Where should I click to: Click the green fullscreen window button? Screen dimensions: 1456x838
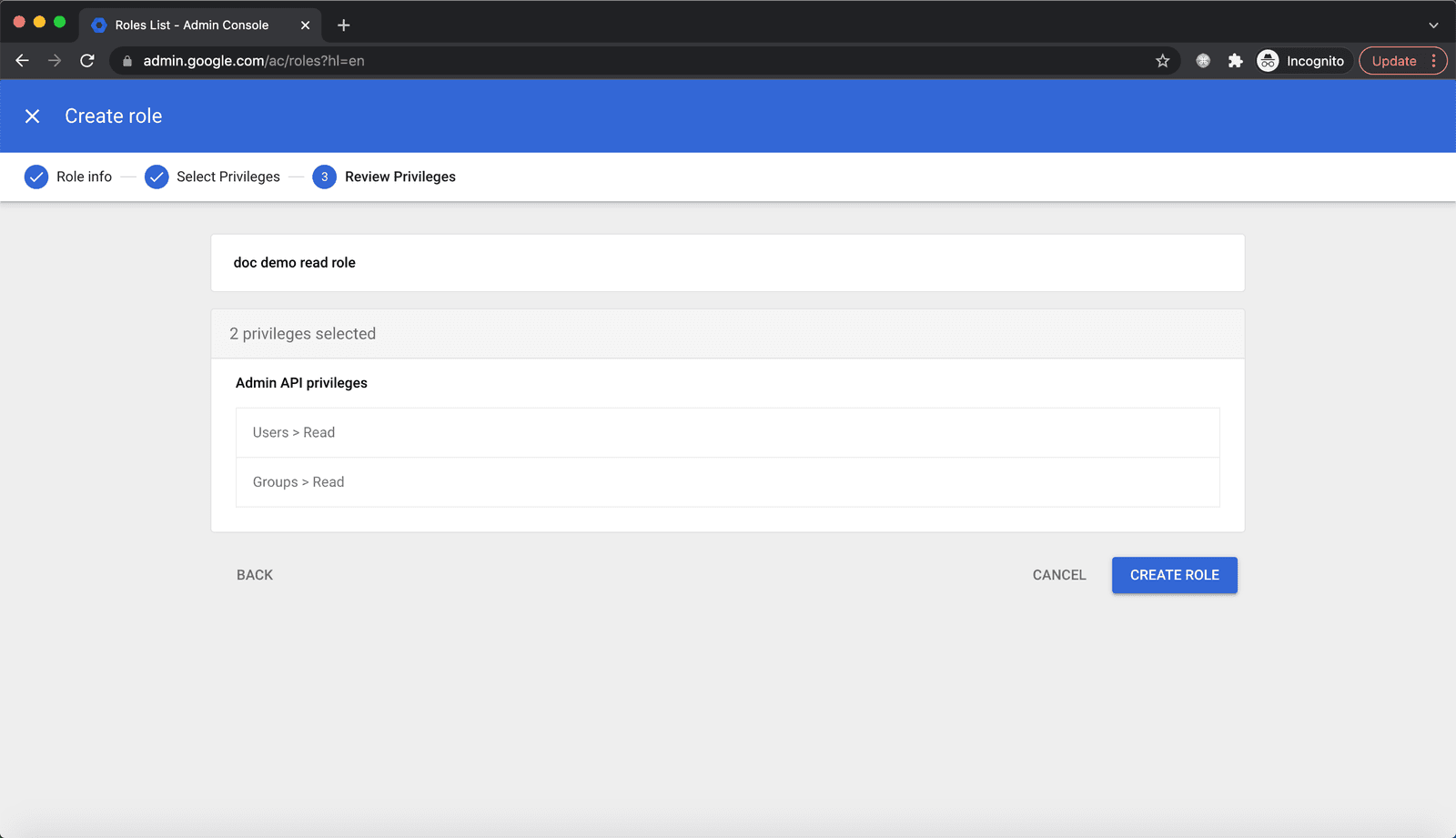(59, 22)
